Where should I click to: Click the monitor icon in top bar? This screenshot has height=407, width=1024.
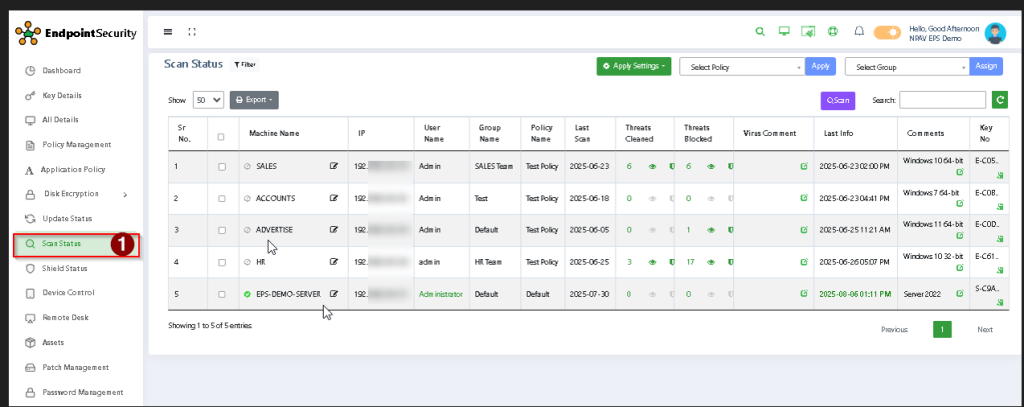(784, 32)
